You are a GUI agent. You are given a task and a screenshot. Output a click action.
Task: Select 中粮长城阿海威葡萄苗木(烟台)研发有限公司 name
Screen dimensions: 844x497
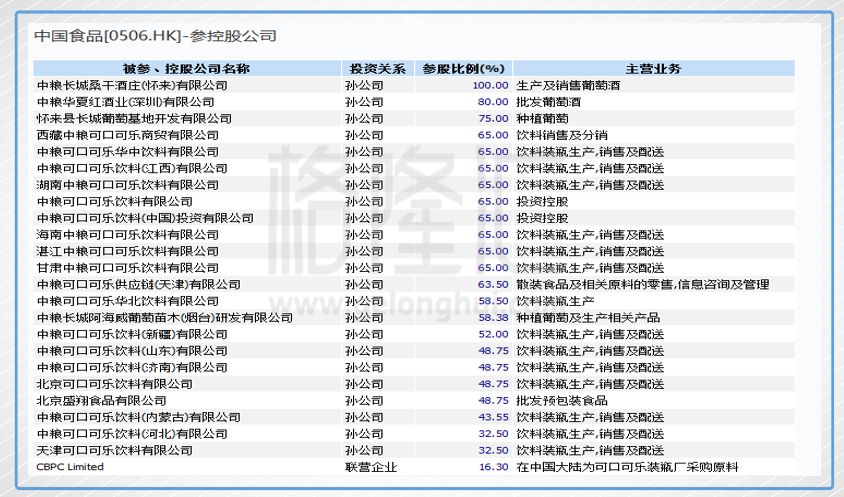coord(165,318)
